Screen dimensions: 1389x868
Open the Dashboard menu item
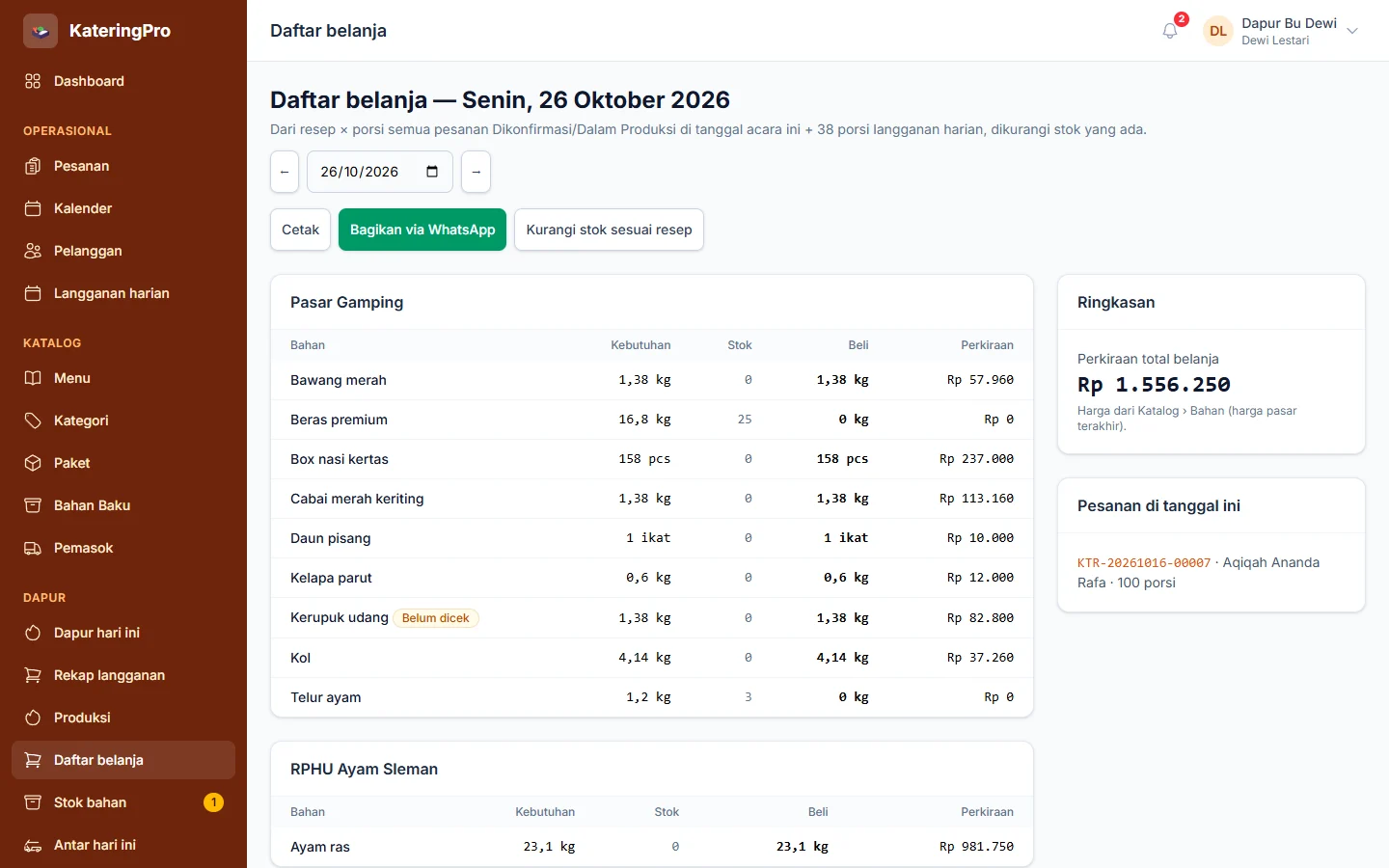[123, 81]
